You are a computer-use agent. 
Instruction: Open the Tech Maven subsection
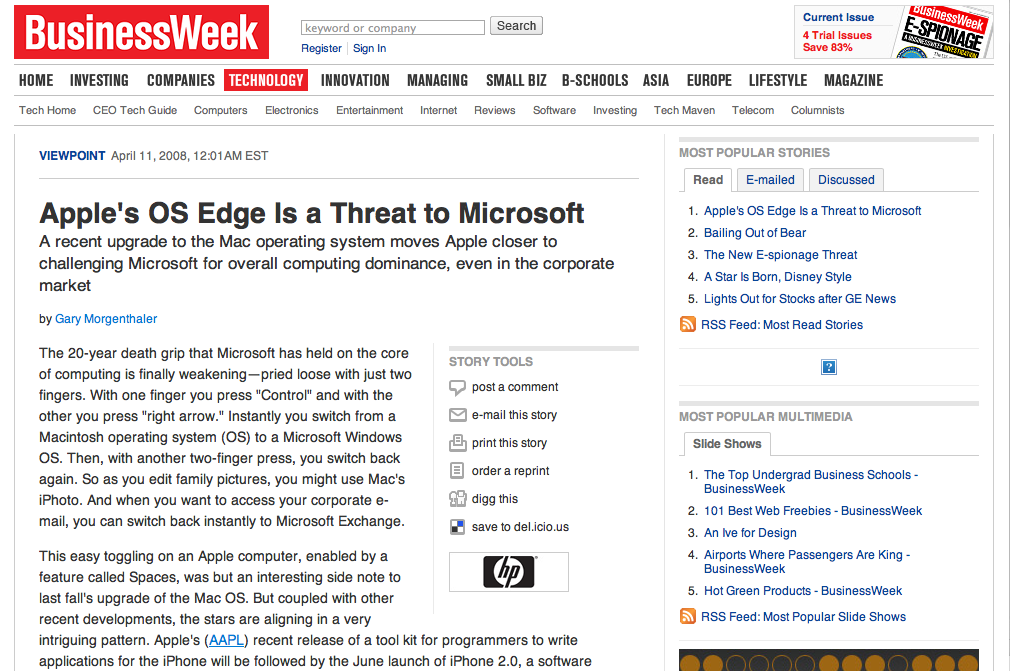[x=685, y=110]
